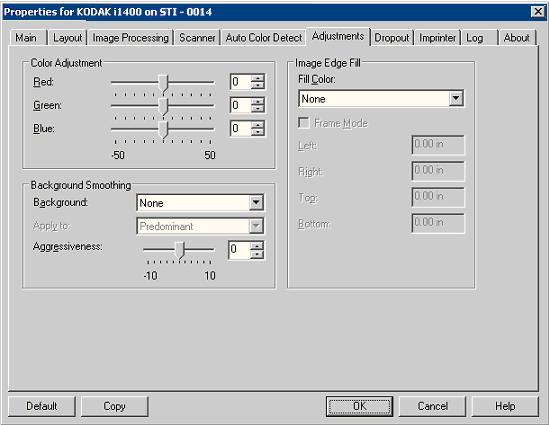Open Auto Color Detect tab
549x425 pixels.
264,38
